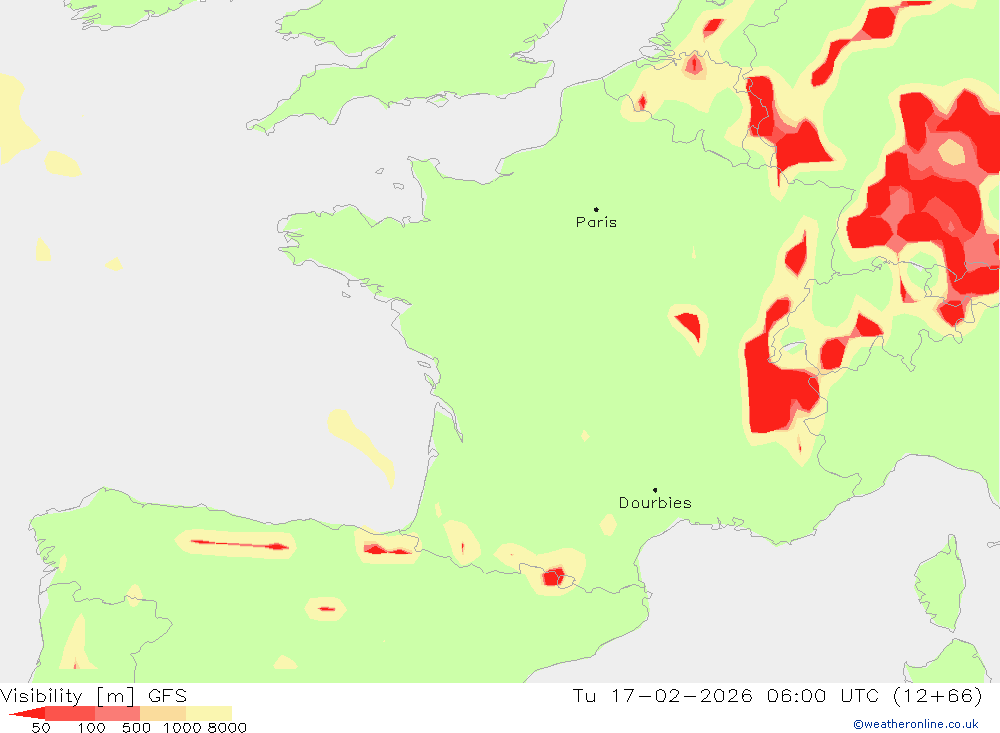The image size is (1000, 733).
Task: Click the legend value '500'
Action: click(x=136, y=728)
